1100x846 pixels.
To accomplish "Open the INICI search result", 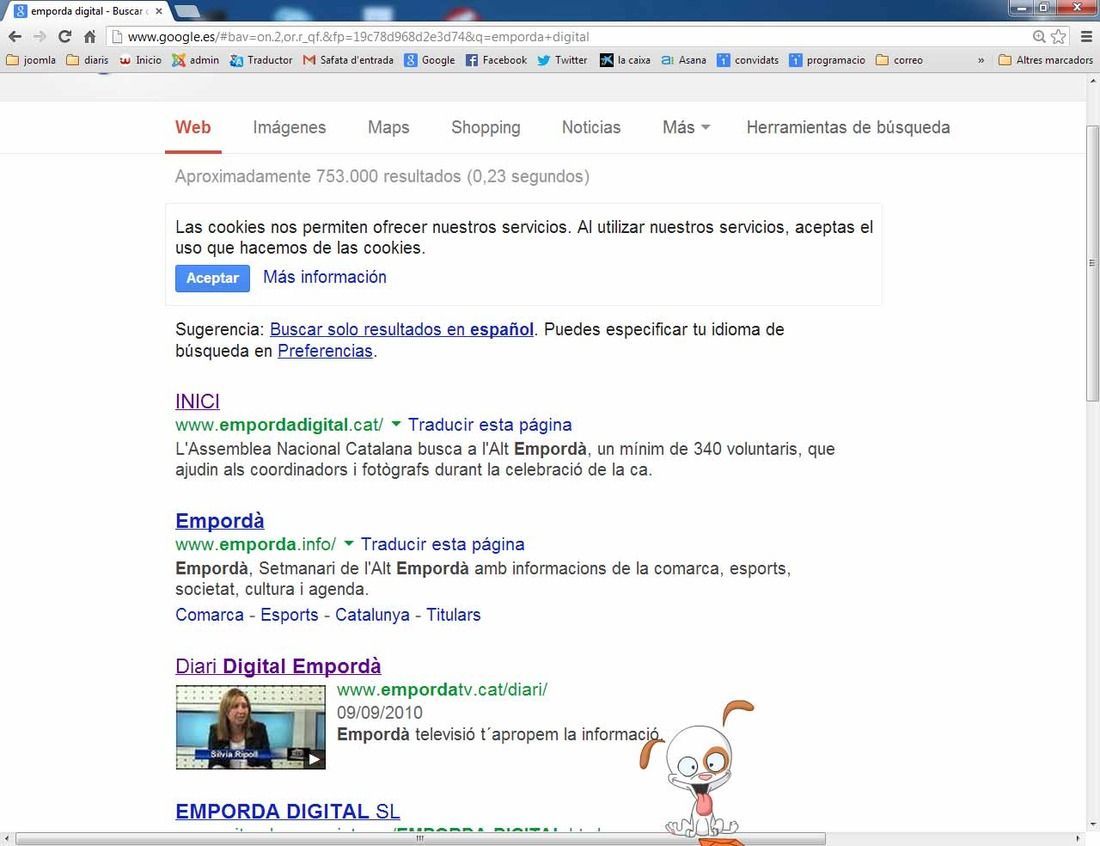I will tap(197, 401).
